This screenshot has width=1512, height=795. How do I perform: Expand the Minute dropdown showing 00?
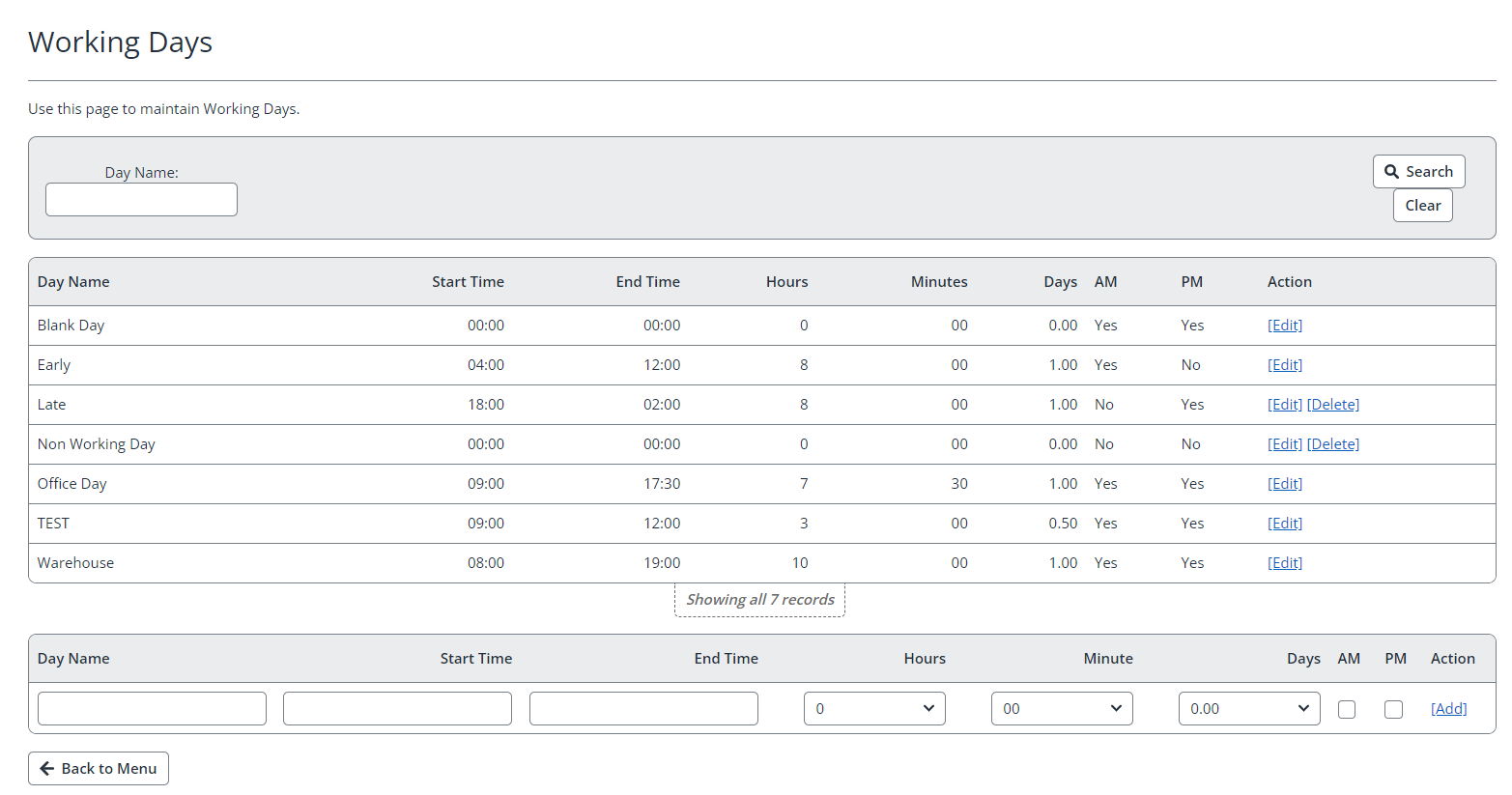pyautogui.click(x=1062, y=709)
